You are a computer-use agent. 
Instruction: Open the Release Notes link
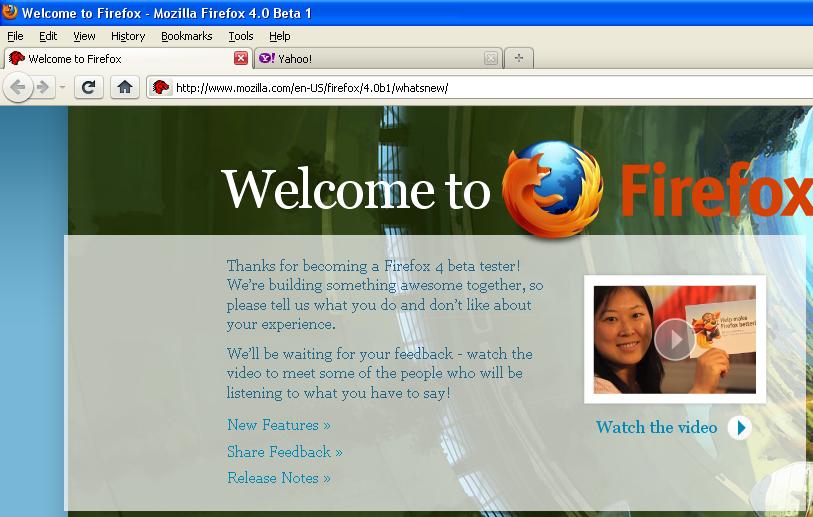coord(278,478)
